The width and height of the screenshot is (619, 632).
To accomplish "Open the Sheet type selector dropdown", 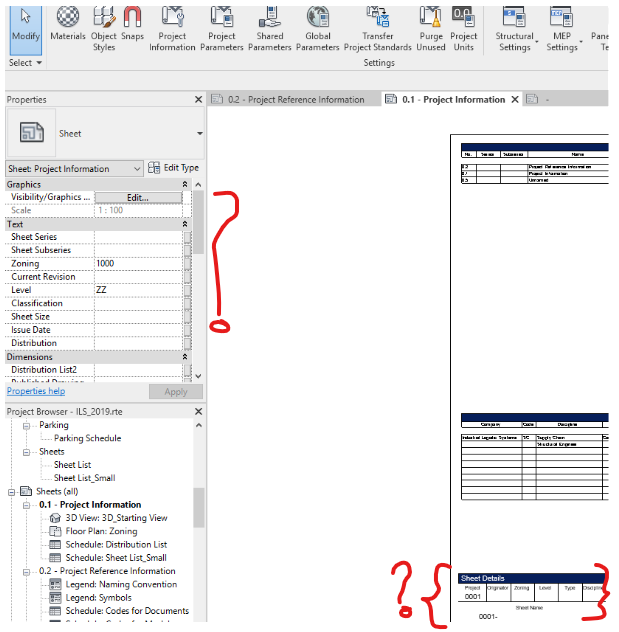I will pyautogui.click(x=199, y=133).
